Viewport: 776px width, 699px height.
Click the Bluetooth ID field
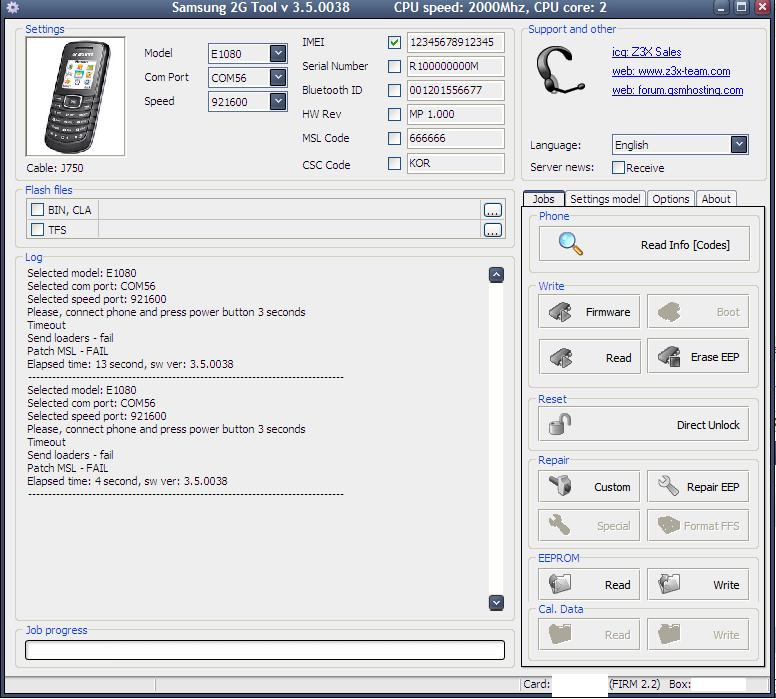pyautogui.click(x=455, y=90)
